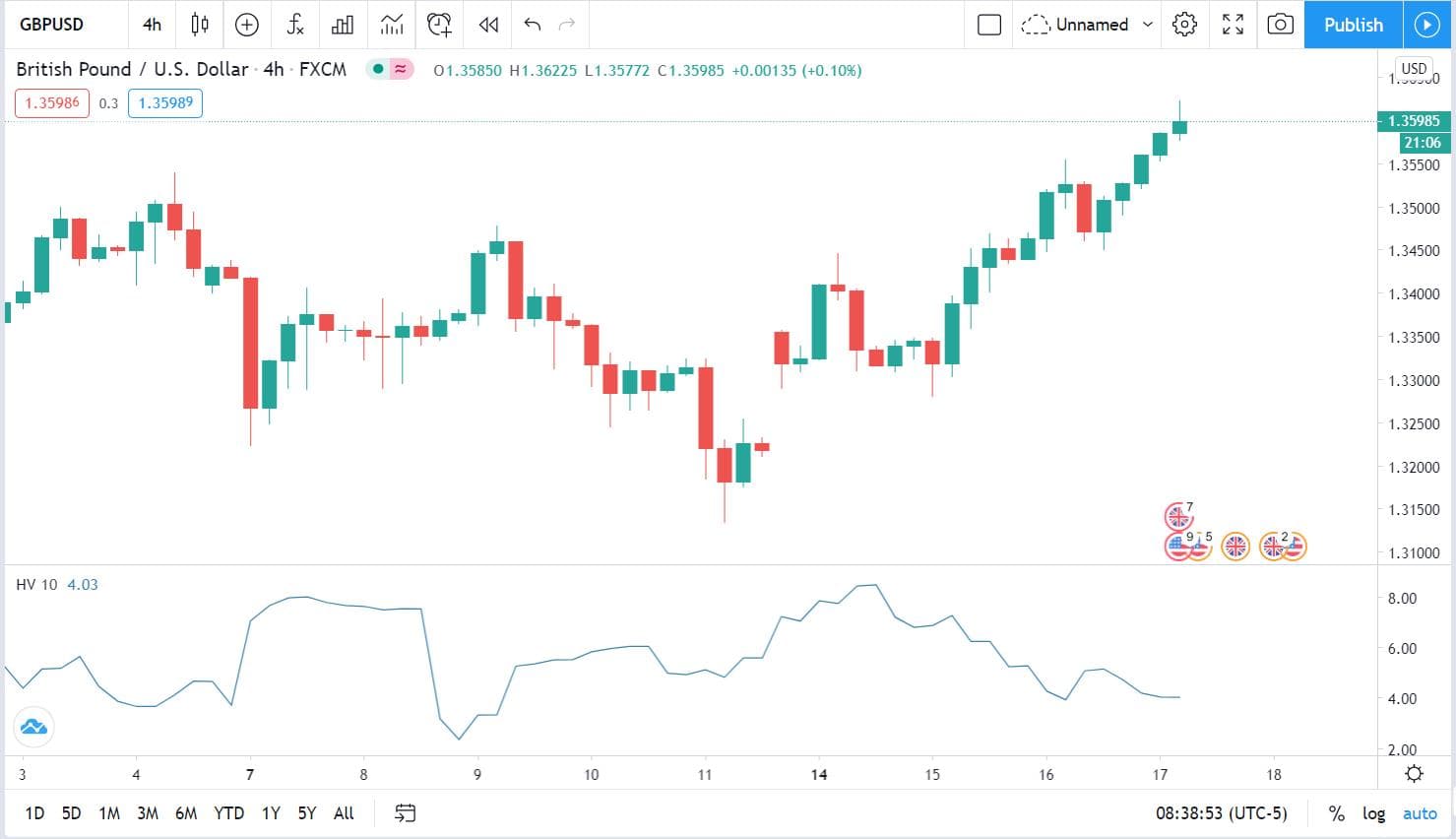Open the UK flag economic event marked 2

pos(1273,546)
